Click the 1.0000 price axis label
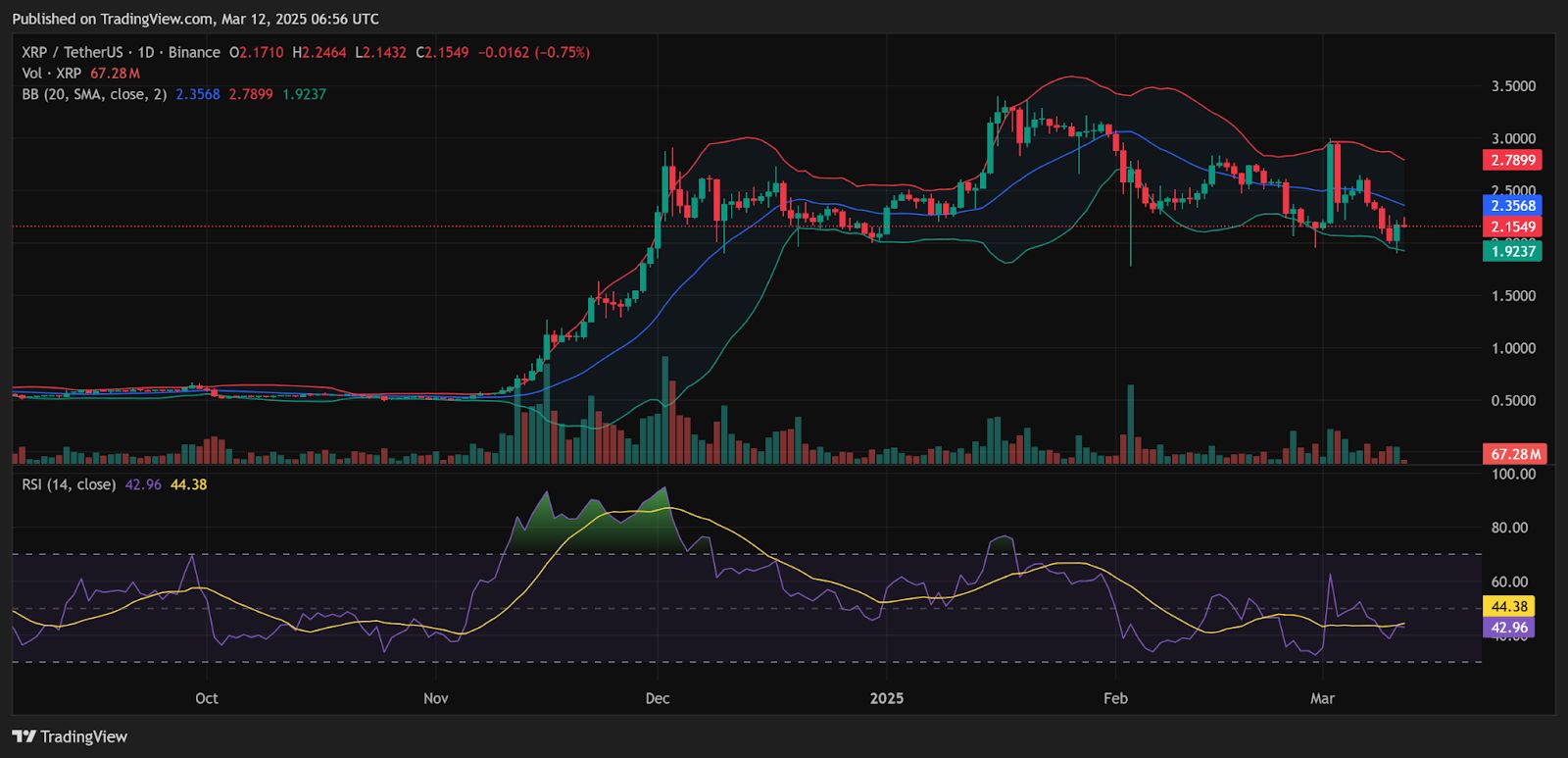The height and width of the screenshot is (758, 1568). coord(1513,348)
